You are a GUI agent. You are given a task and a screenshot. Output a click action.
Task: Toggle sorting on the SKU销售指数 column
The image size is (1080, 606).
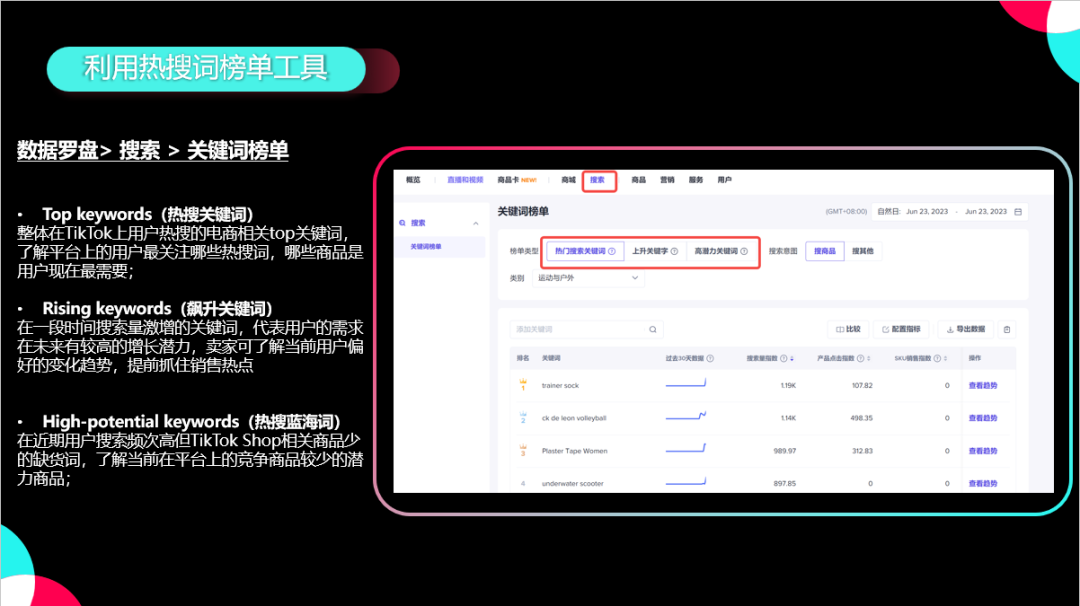click(x=945, y=356)
